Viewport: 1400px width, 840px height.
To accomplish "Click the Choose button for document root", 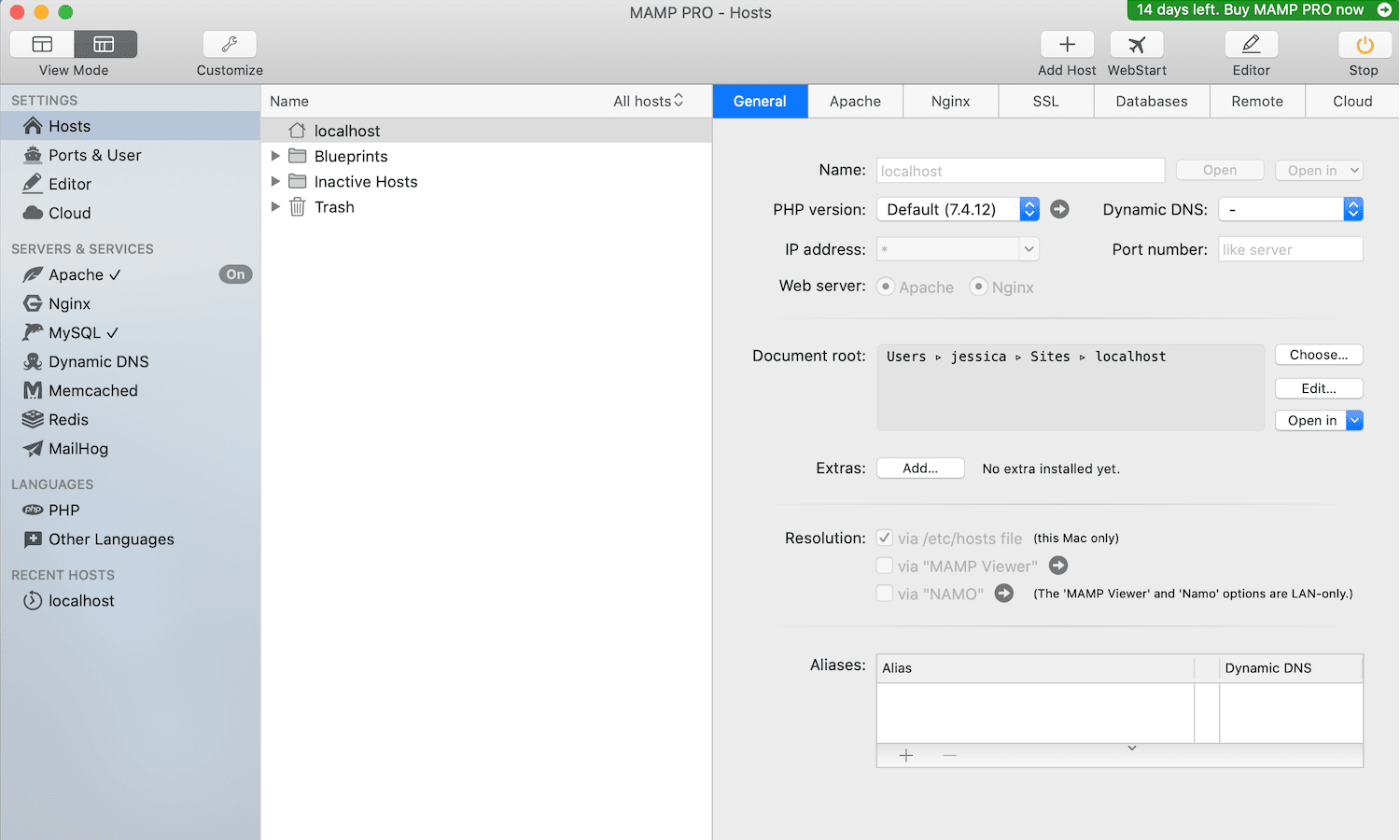I will 1318,355.
